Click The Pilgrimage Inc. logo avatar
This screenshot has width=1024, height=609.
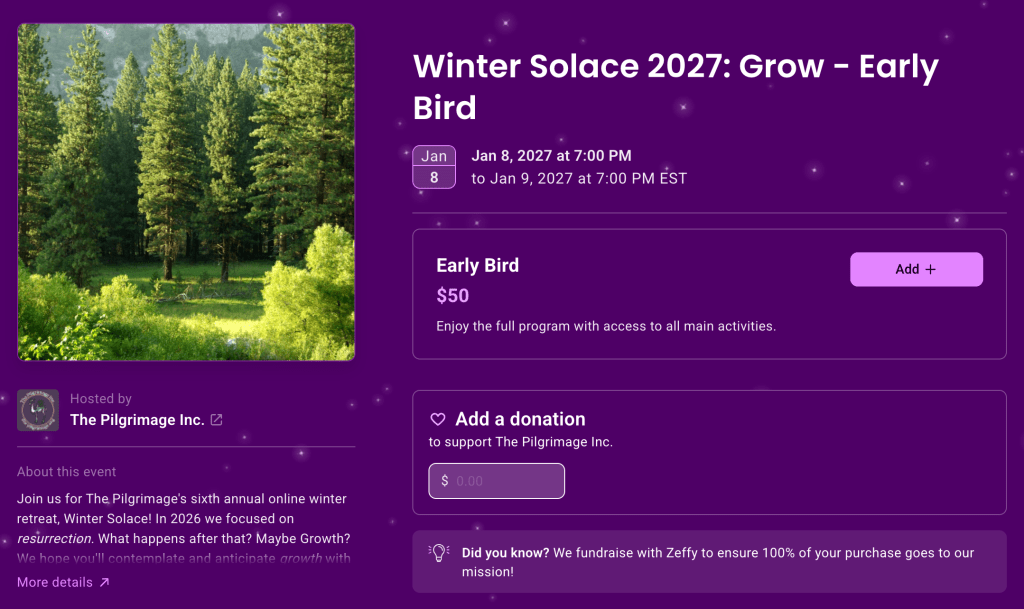(x=38, y=410)
